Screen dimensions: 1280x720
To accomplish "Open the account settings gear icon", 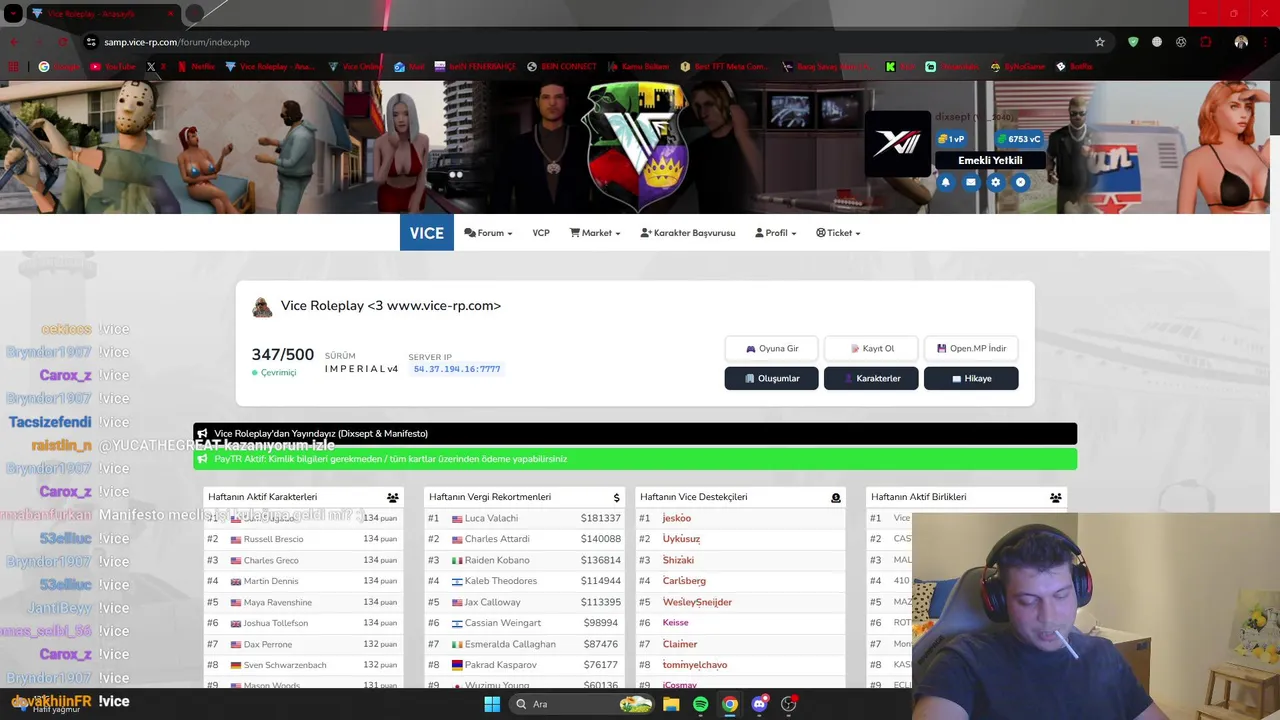I will click(995, 182).
